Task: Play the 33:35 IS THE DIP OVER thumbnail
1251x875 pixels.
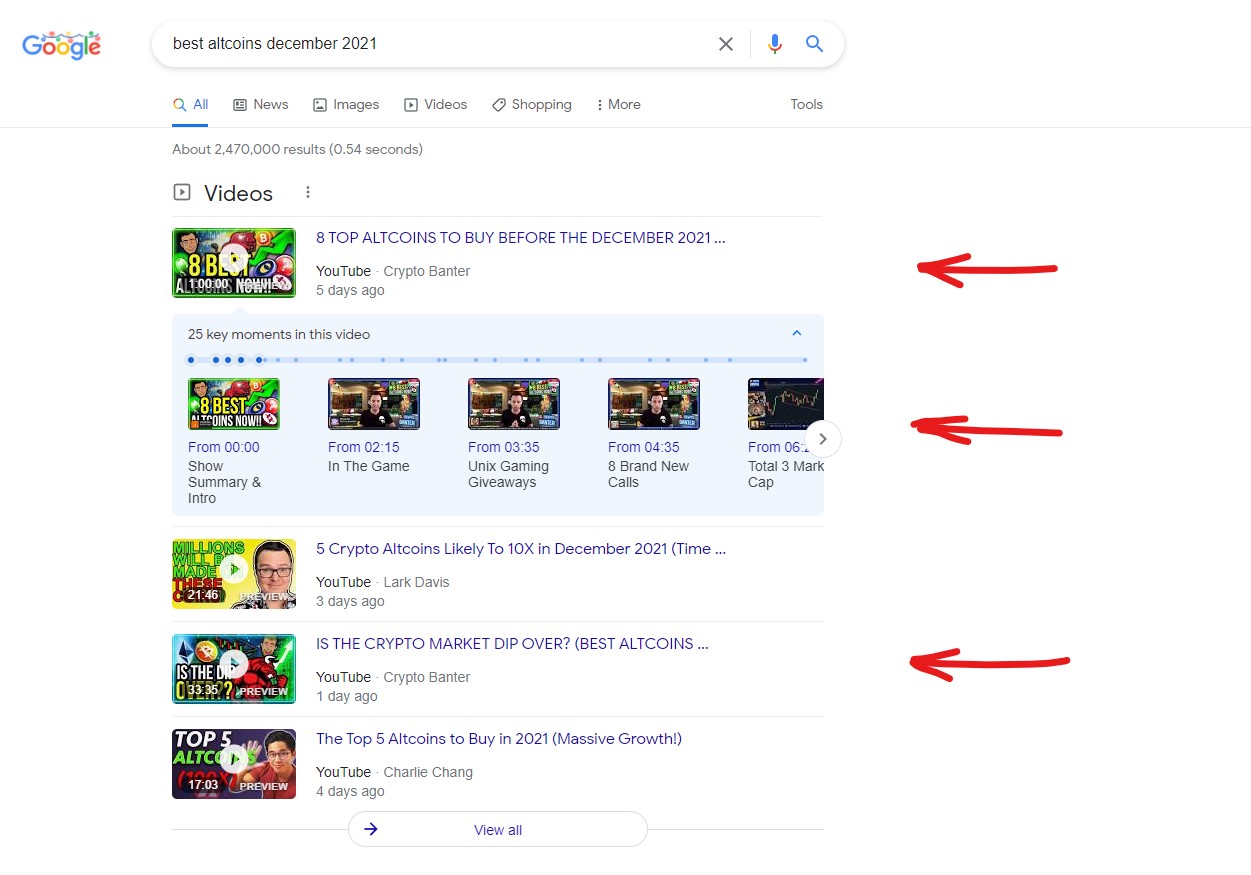Action: click(x=234, y=669)
